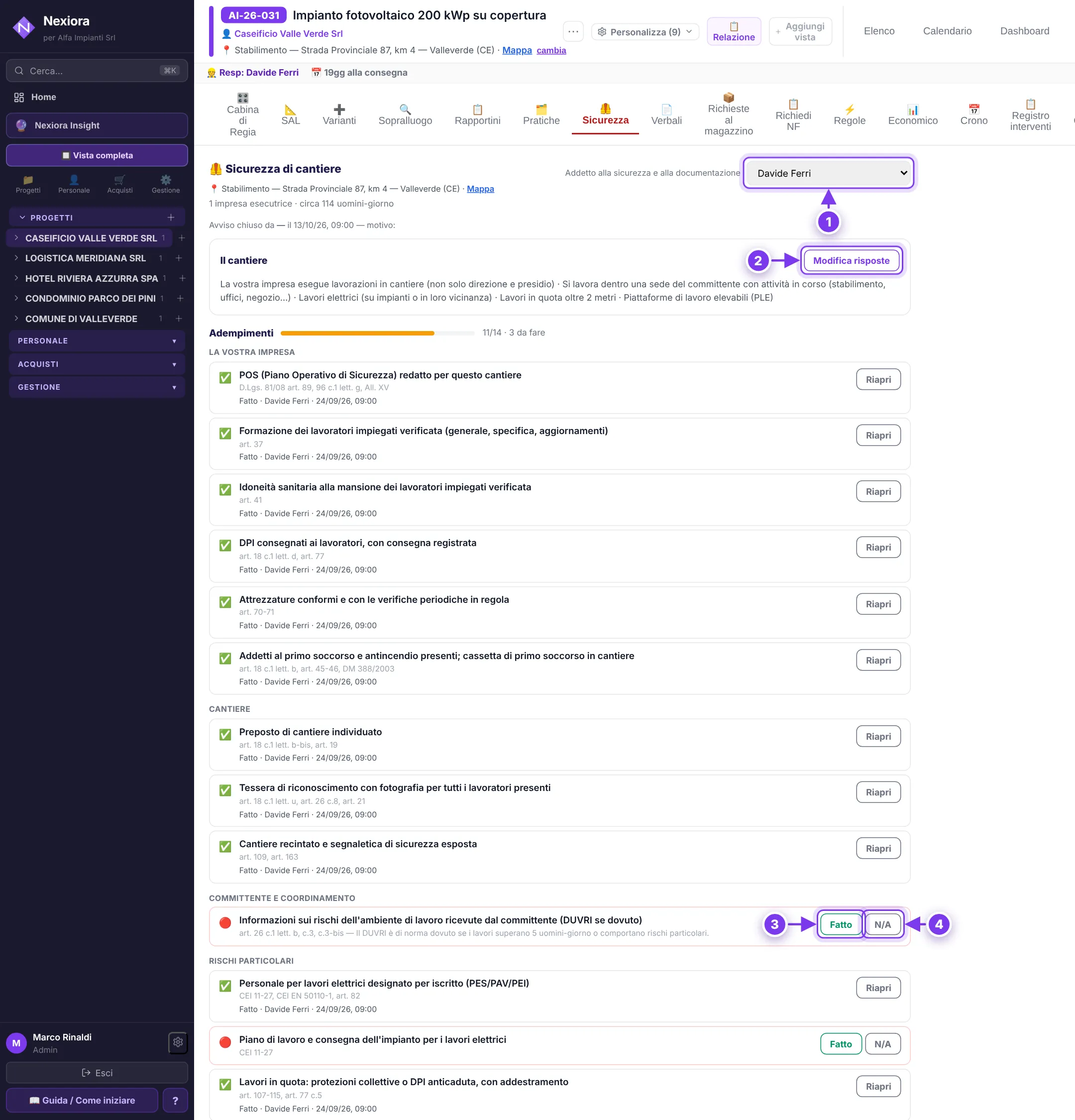Screen dimensions: 1075x1120
Task: Expand the ACQUISTI sidebar section
Action: 97,364
